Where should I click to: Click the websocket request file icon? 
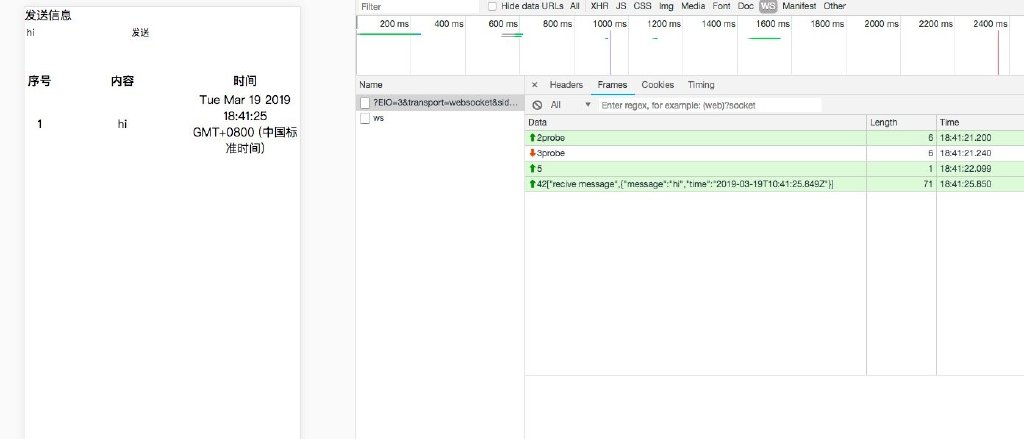[365, 103]
